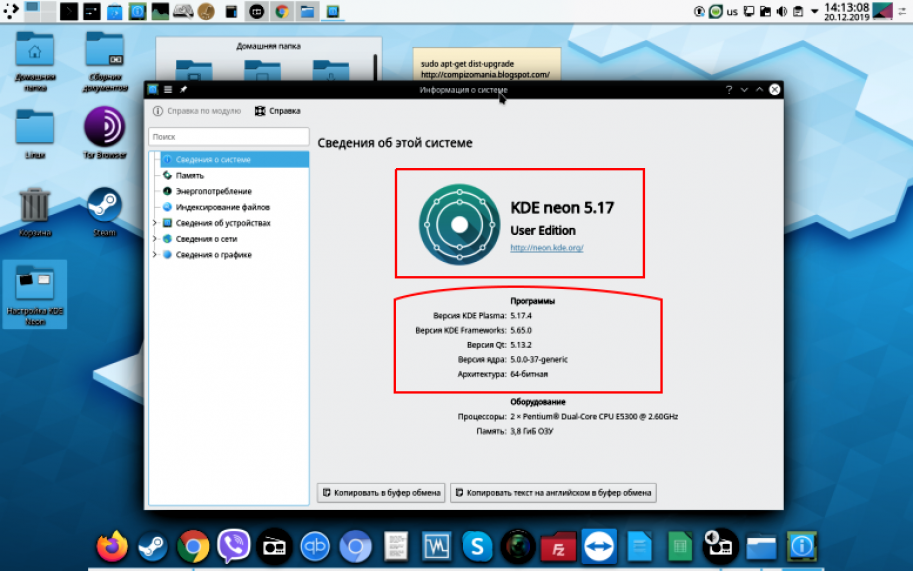This screenshot has width=913, height=571.
Task: Click the Поиск search field
Action: (x=229, y=136)
